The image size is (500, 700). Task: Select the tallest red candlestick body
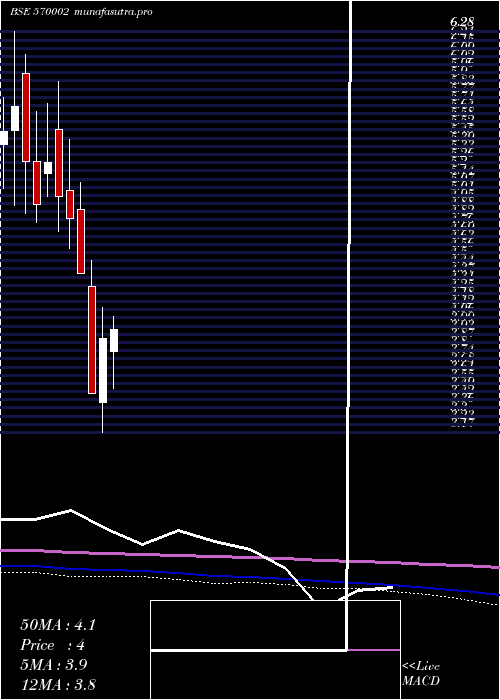coord(92,340)
